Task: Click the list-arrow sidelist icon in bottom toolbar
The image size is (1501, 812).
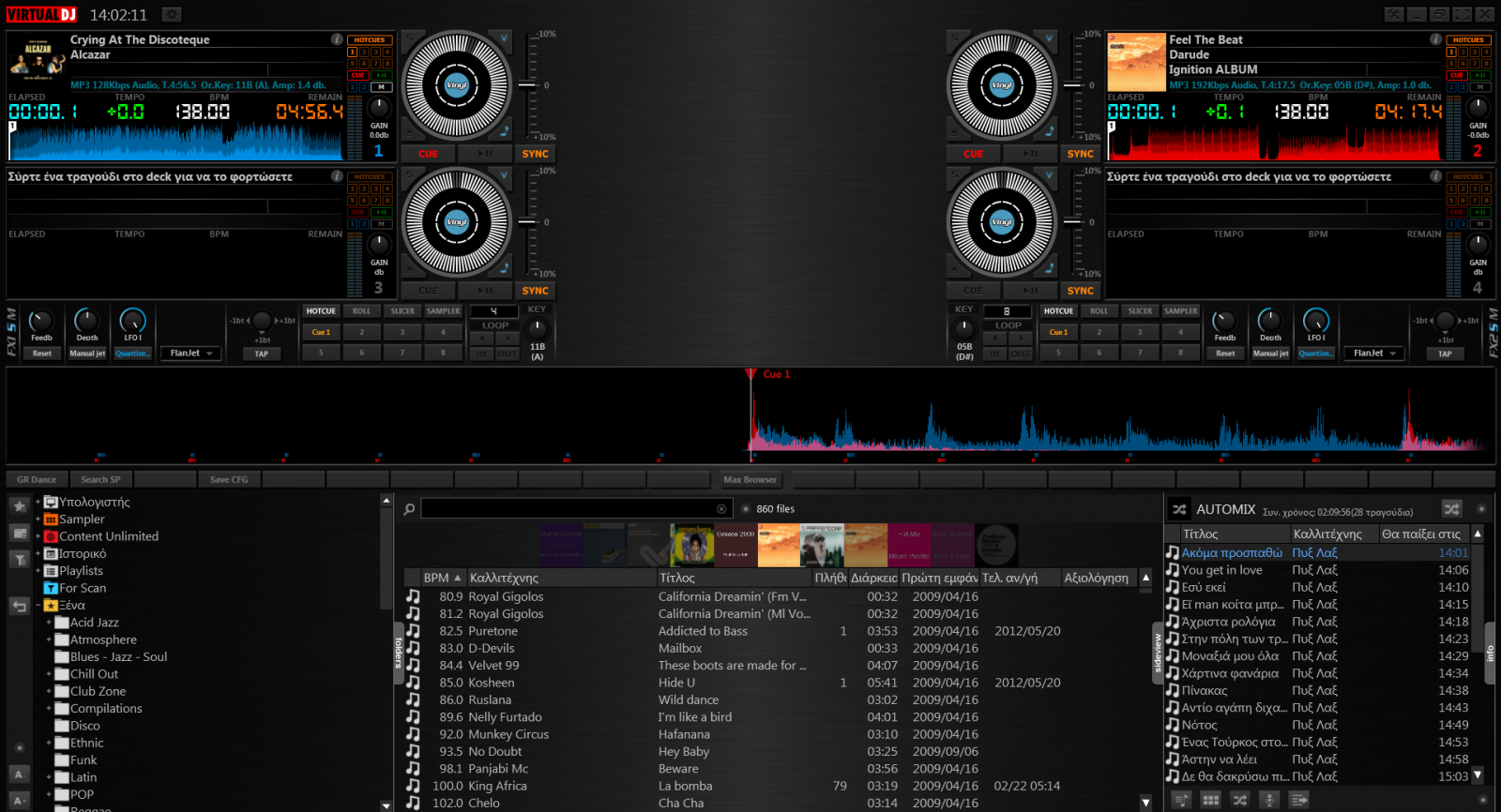Action: coord(1299,800)
